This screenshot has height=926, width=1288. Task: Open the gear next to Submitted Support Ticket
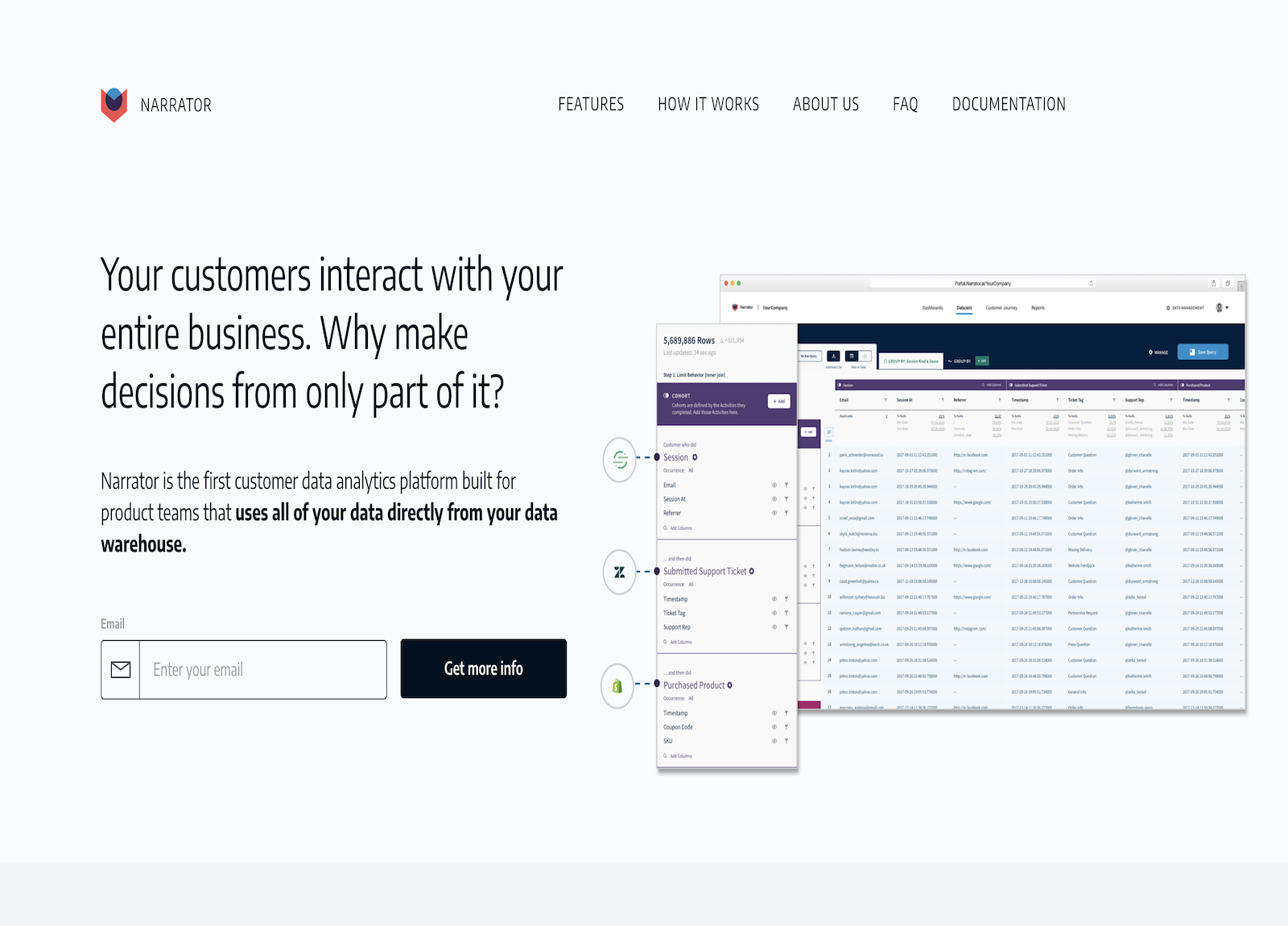(x=752, y=571)
